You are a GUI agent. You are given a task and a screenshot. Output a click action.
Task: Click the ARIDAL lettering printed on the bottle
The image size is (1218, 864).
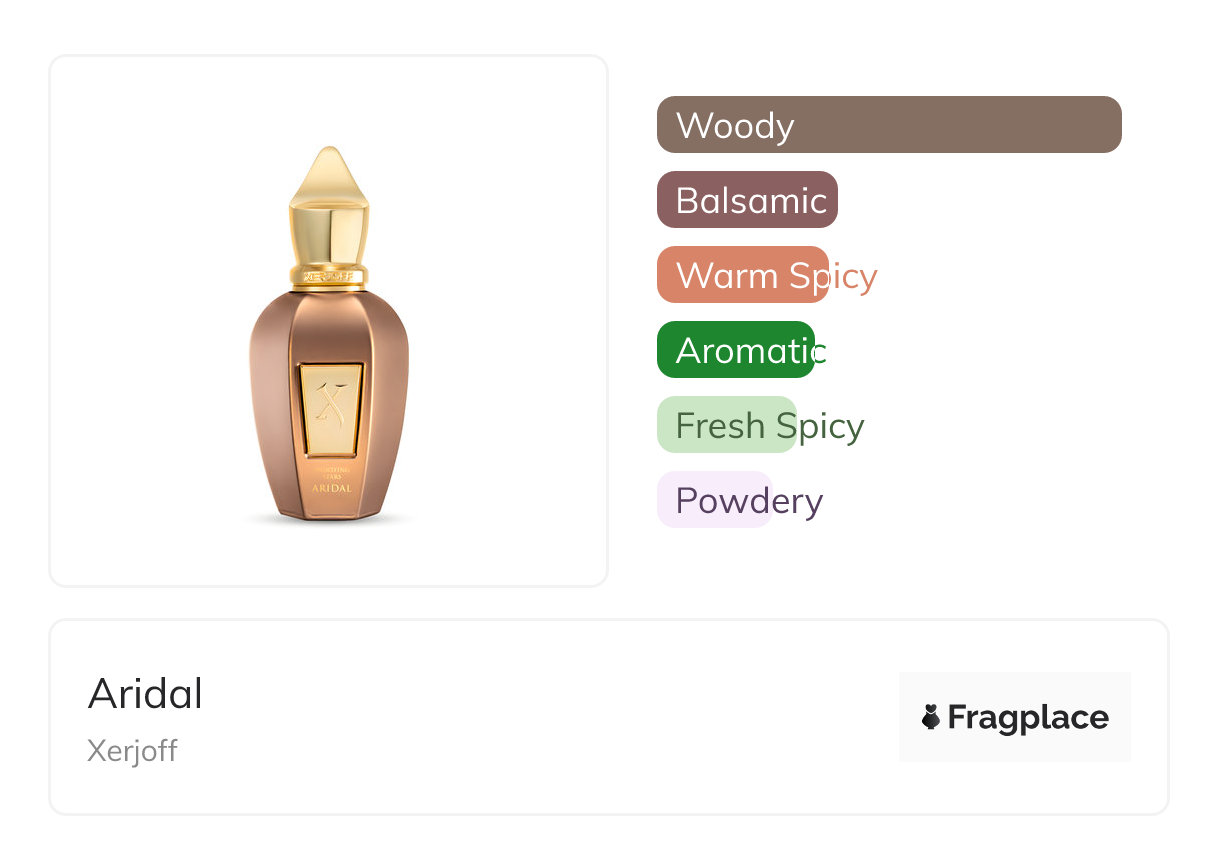(329, 488)
